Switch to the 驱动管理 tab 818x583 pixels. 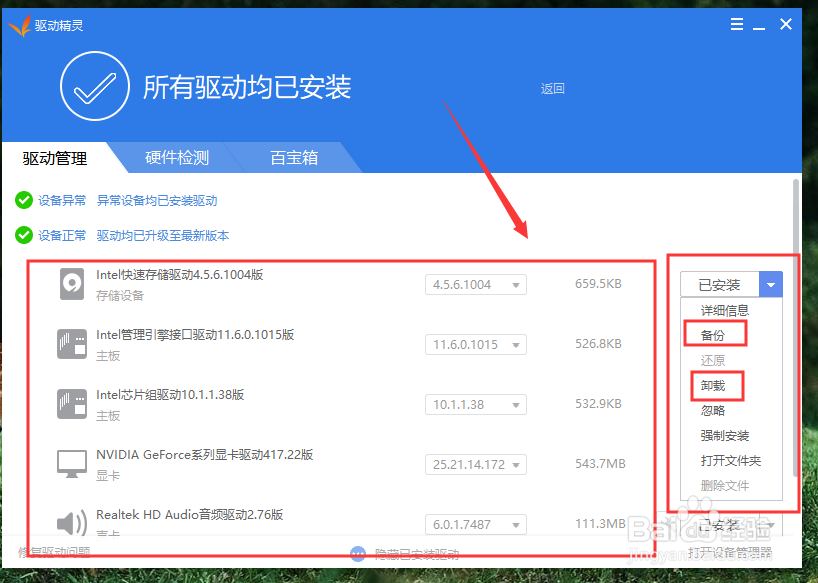pos(55,158)
